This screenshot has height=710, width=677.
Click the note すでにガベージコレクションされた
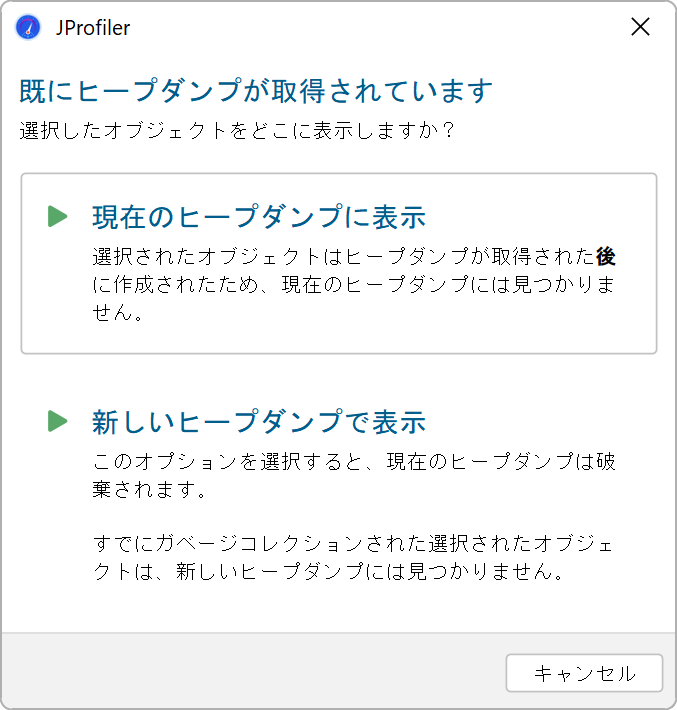[x=353, y=557]
